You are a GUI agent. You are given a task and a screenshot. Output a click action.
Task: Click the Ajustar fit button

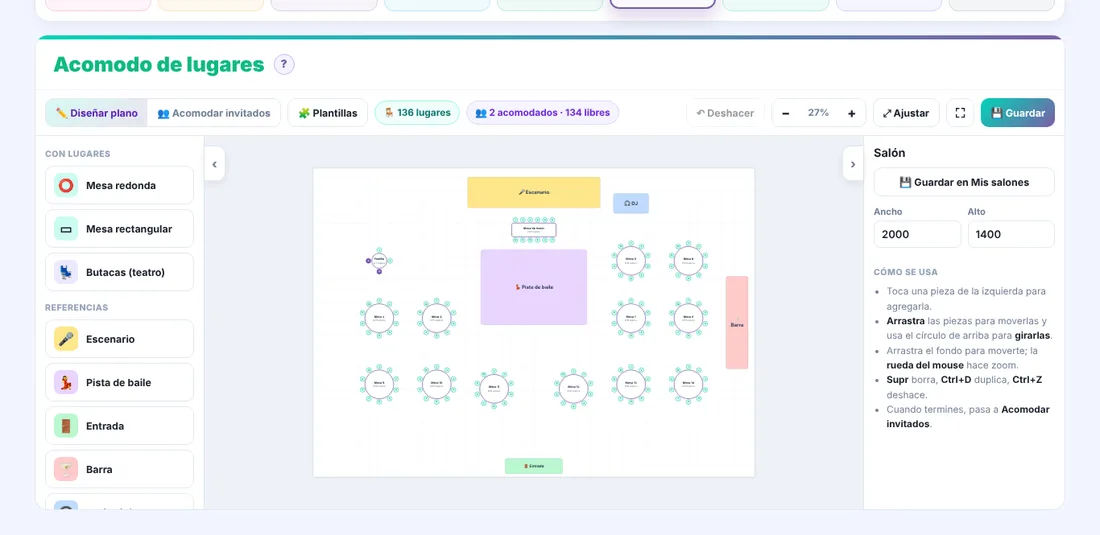906,113
